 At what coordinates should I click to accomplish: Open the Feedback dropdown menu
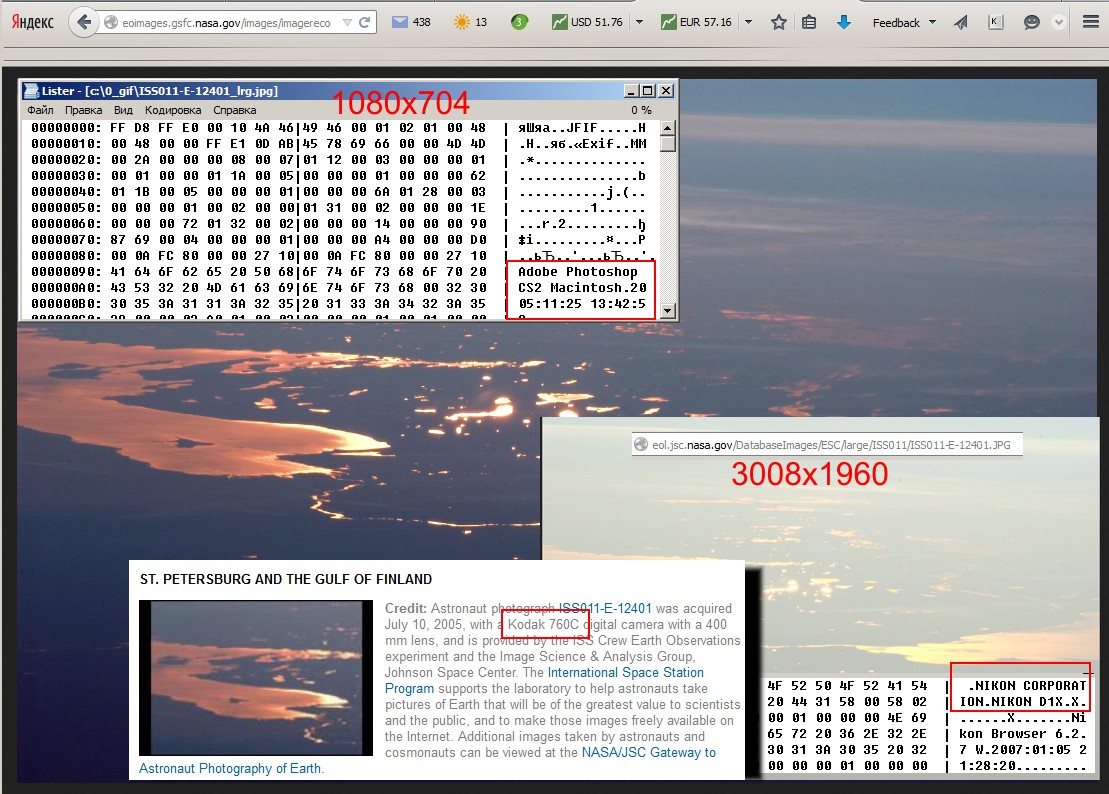(904, 23)
